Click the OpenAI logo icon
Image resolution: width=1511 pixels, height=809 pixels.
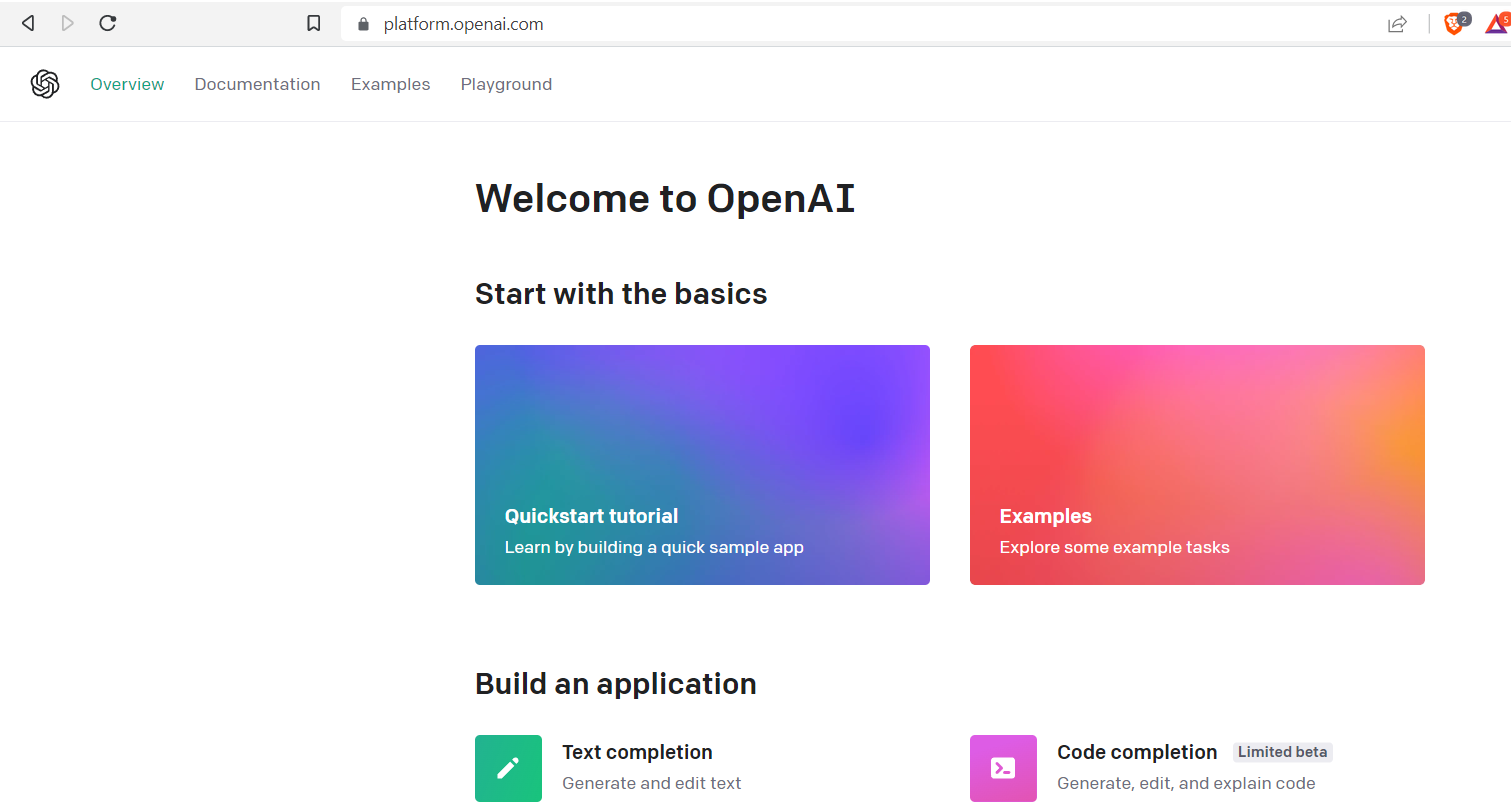click(x=45, y=84)
